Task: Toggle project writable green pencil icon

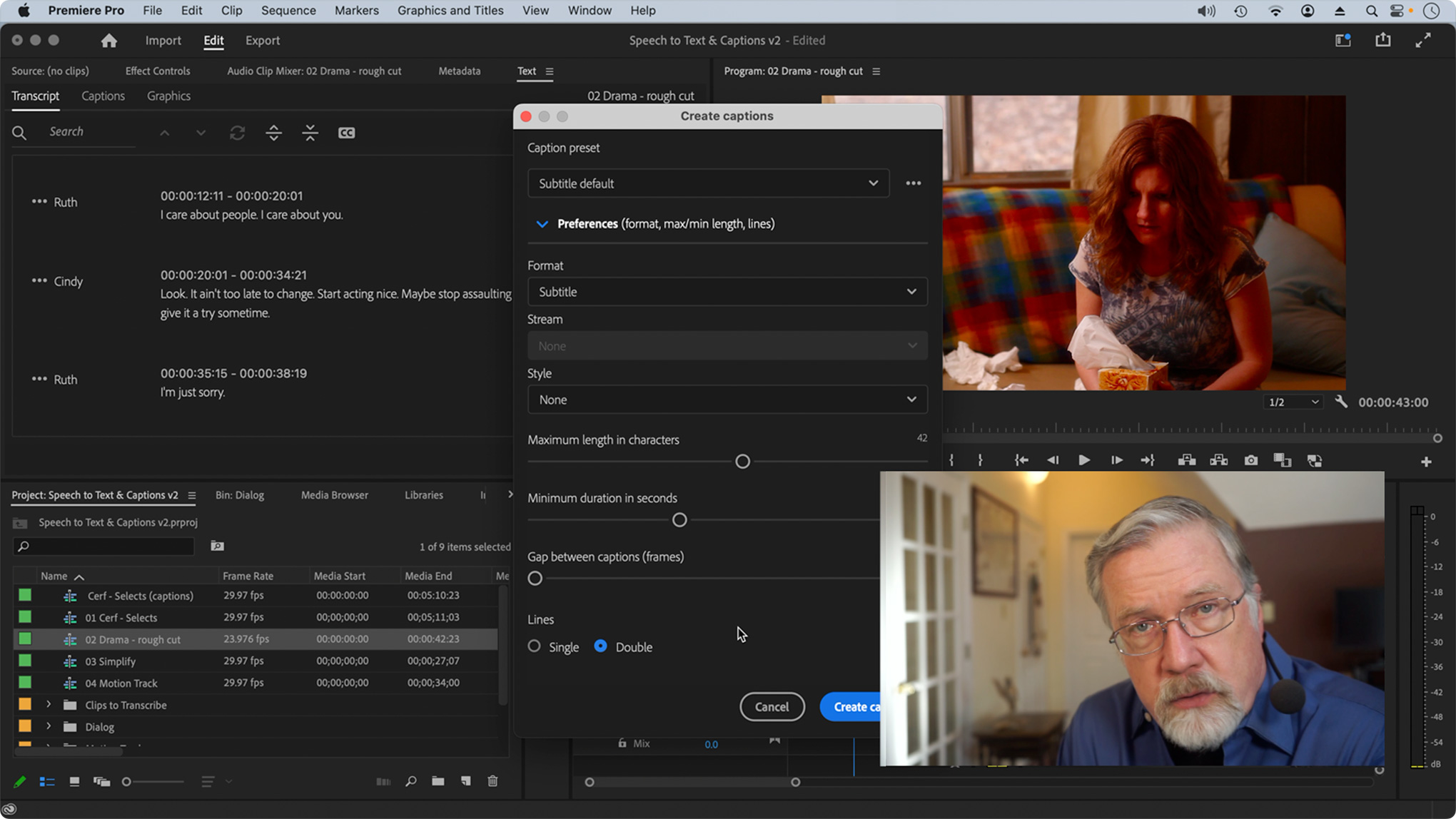Action: point(19,782)
